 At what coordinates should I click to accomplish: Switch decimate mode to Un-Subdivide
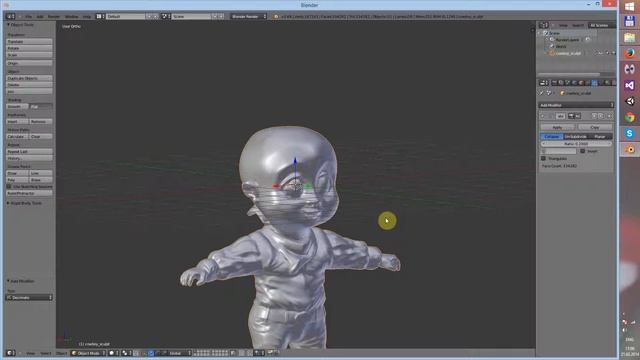tap(576, 136)
